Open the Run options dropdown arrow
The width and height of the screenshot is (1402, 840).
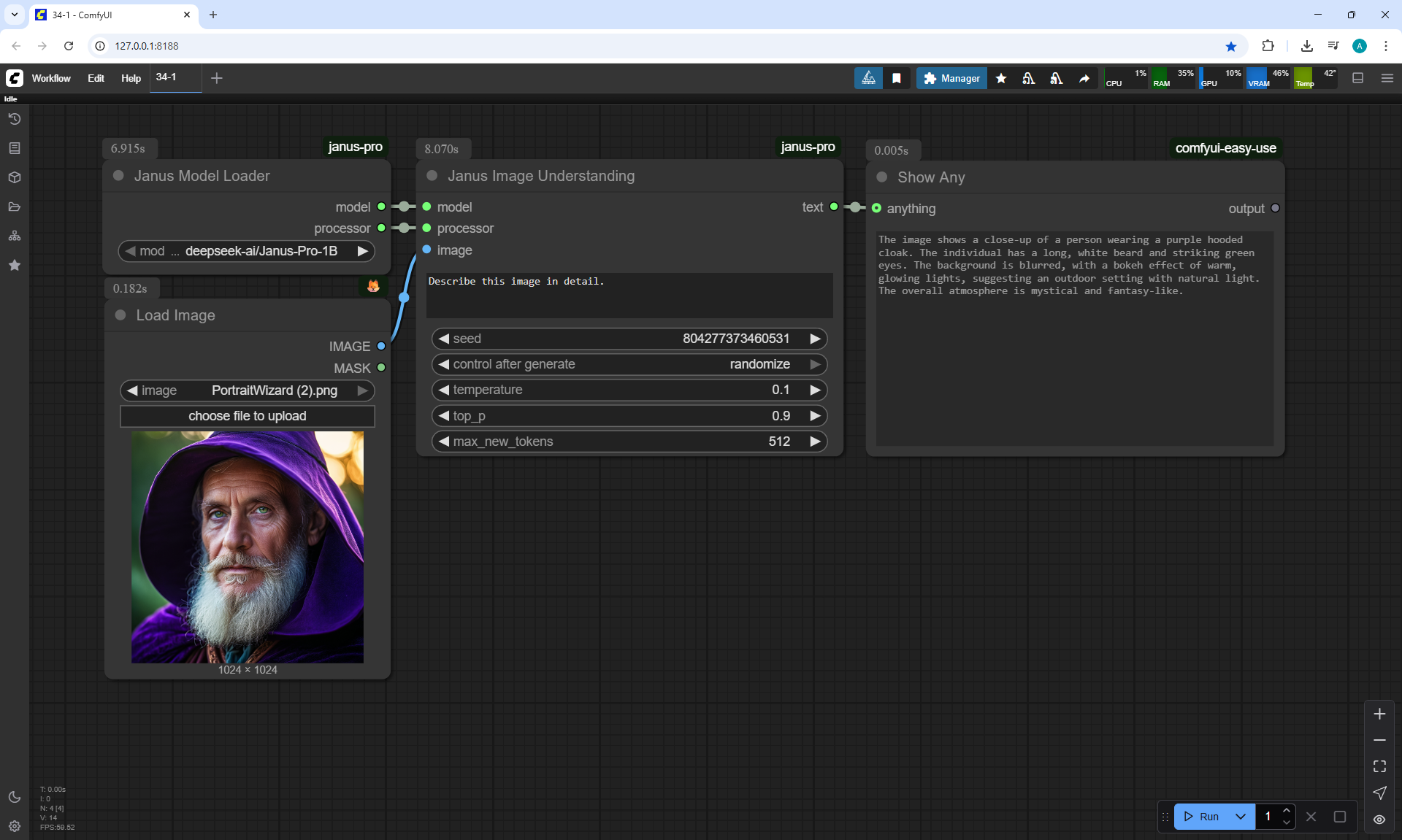pyautogui.click(x=1241, y=817)
